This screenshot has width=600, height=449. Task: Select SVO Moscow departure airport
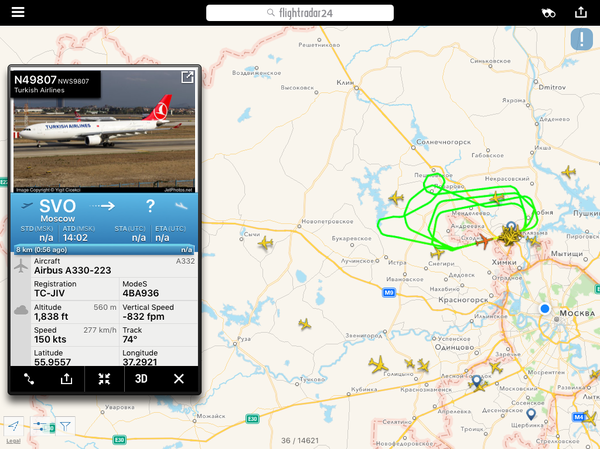pos(57,210)
